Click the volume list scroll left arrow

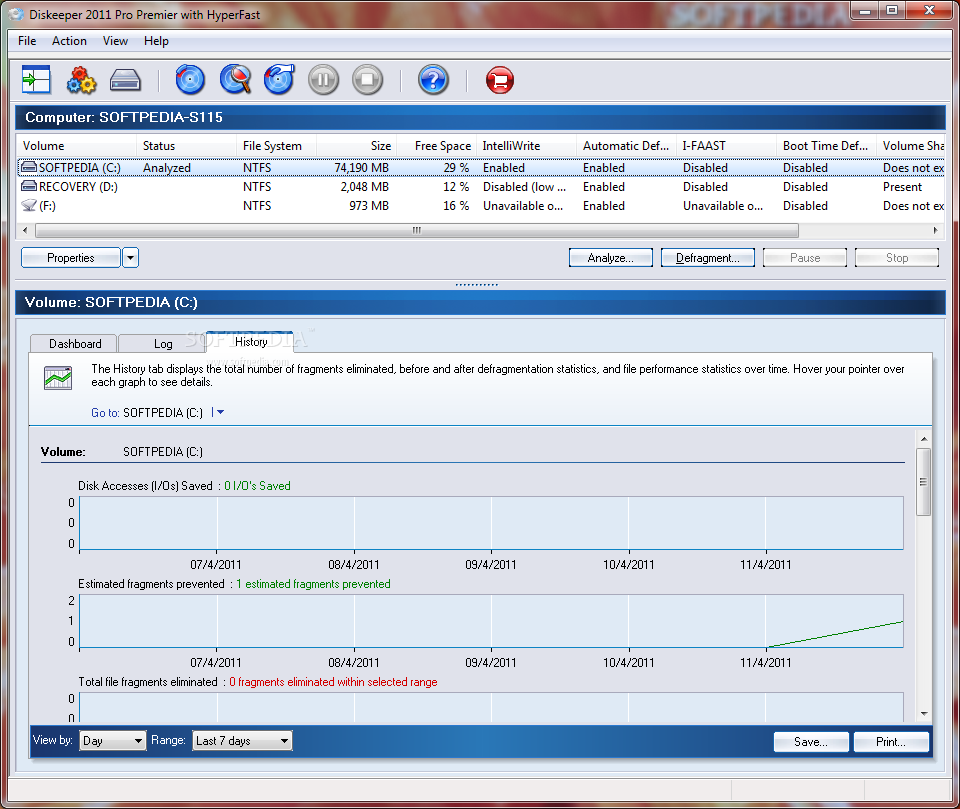pyautogui.click(x=24, y=230)
